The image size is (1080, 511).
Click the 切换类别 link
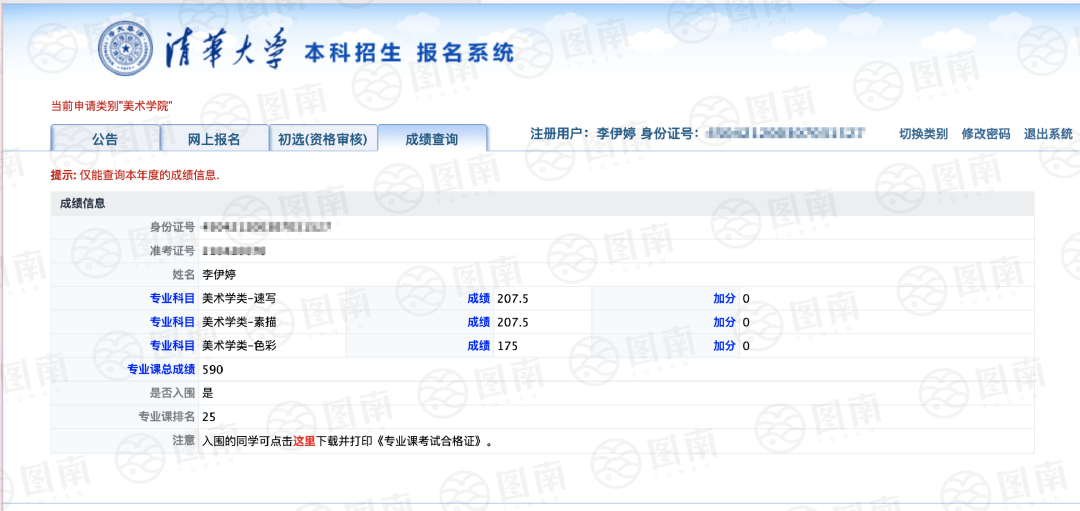coord(924,134)
